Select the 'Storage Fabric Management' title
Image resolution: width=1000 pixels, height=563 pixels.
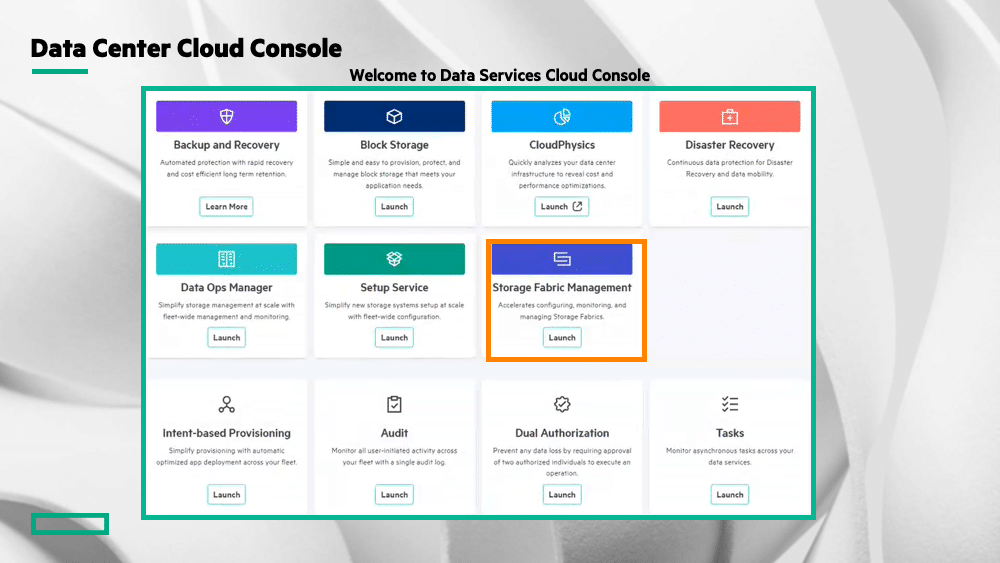(562, 288)
